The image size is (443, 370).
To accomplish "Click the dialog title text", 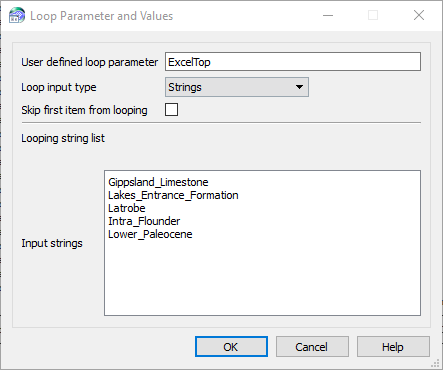I will 102,16.
